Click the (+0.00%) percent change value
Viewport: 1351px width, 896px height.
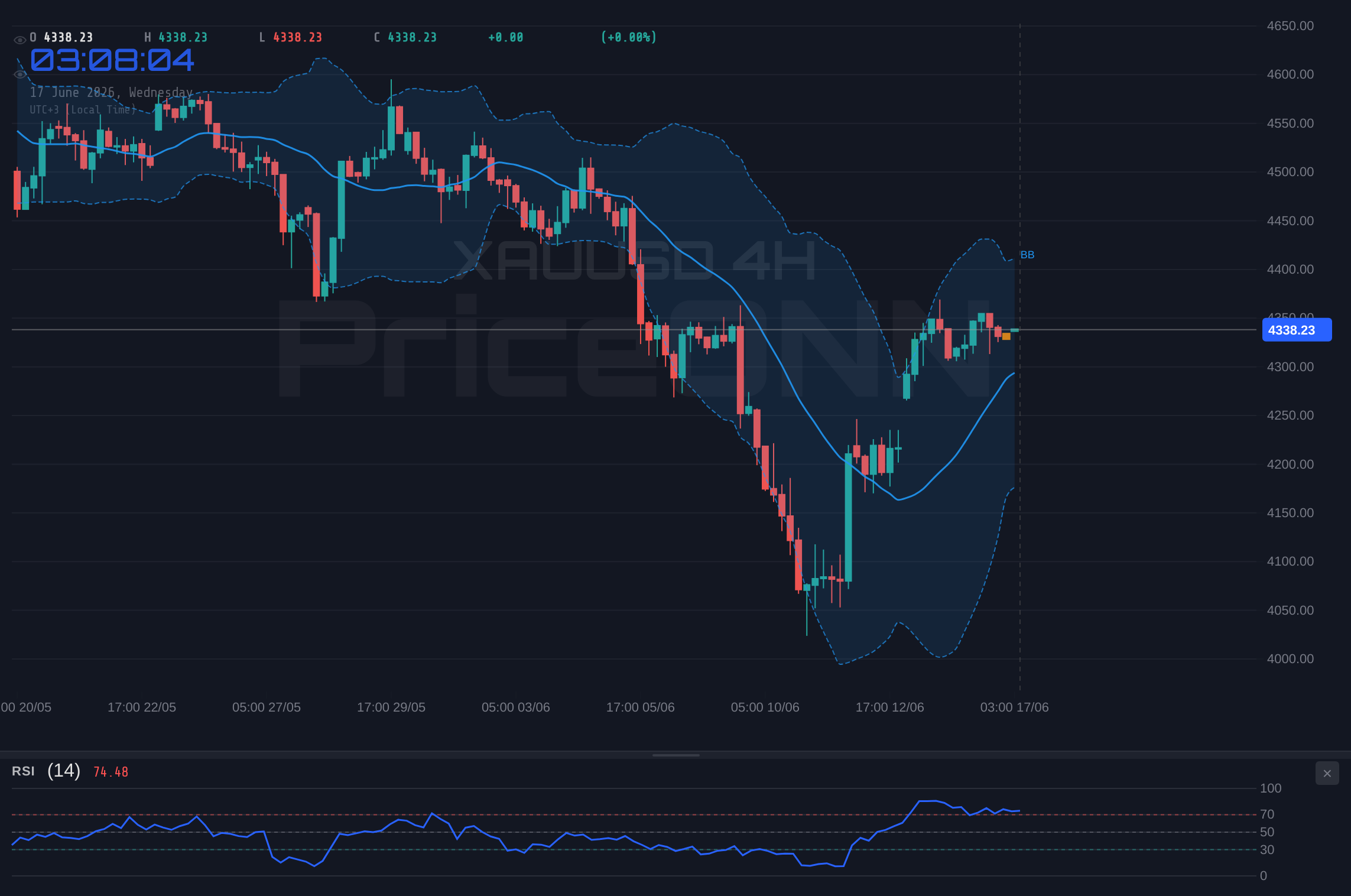pyautogui.click(x=629, y=37)
